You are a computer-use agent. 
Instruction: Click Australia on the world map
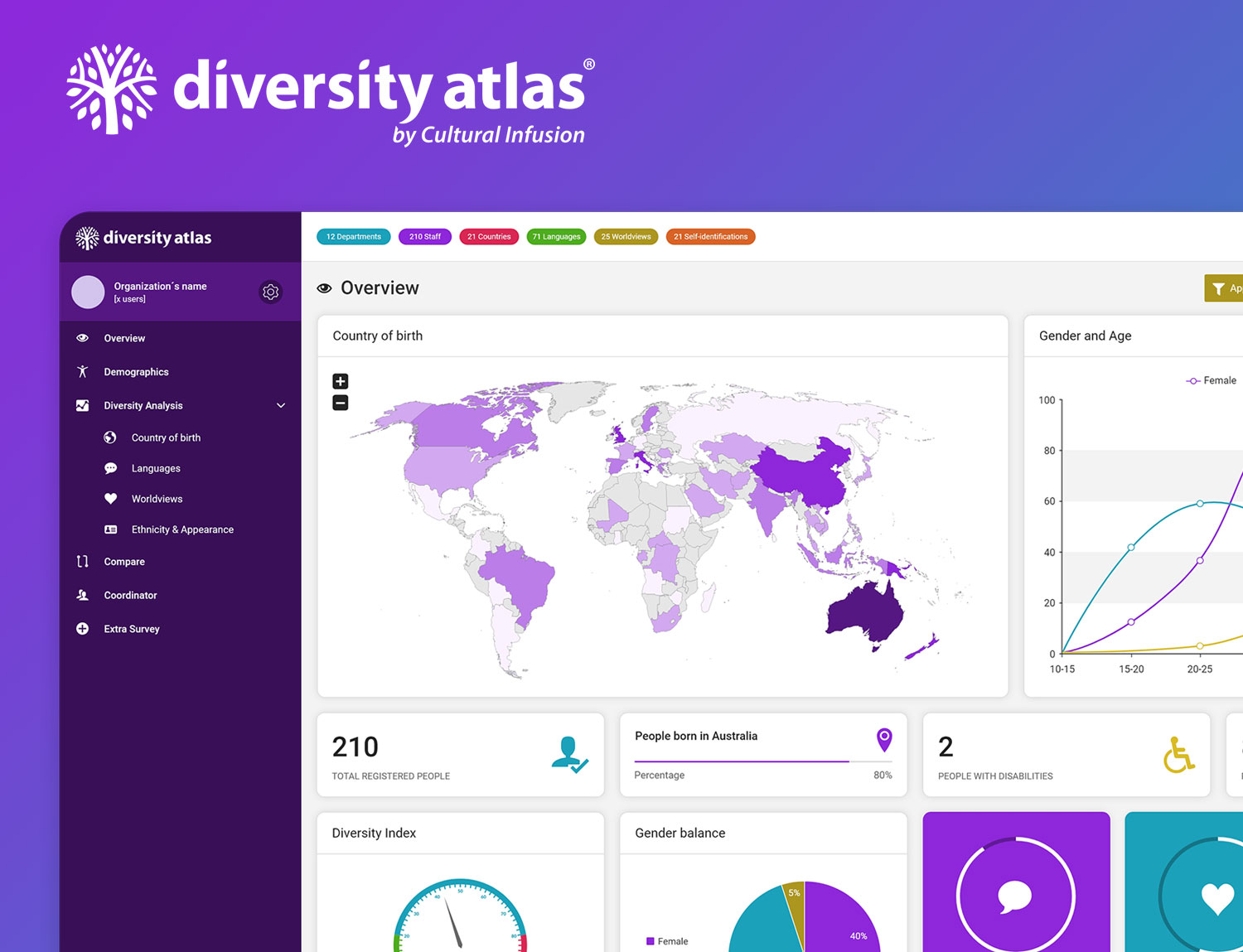pyautogui.click(x=865, y=613)
